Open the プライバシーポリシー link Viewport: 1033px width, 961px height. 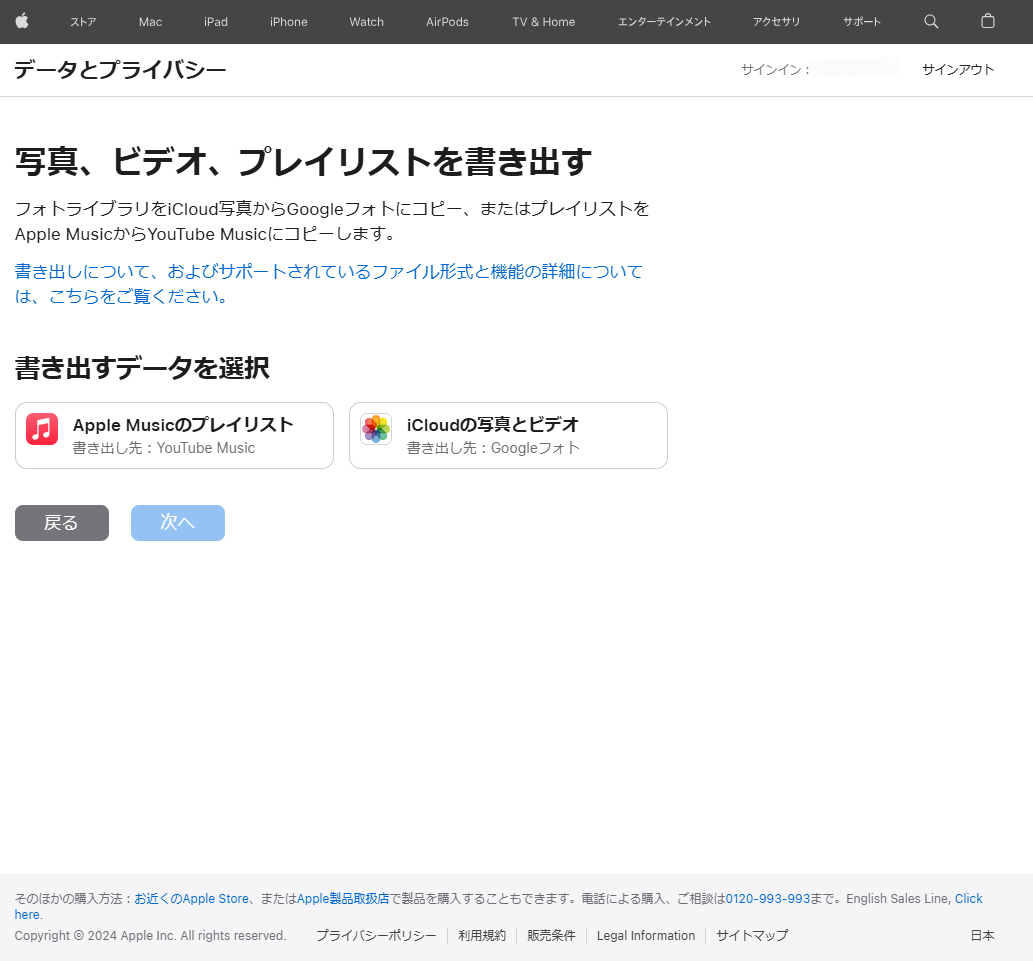pyautogui.click(x=376, y=935)
